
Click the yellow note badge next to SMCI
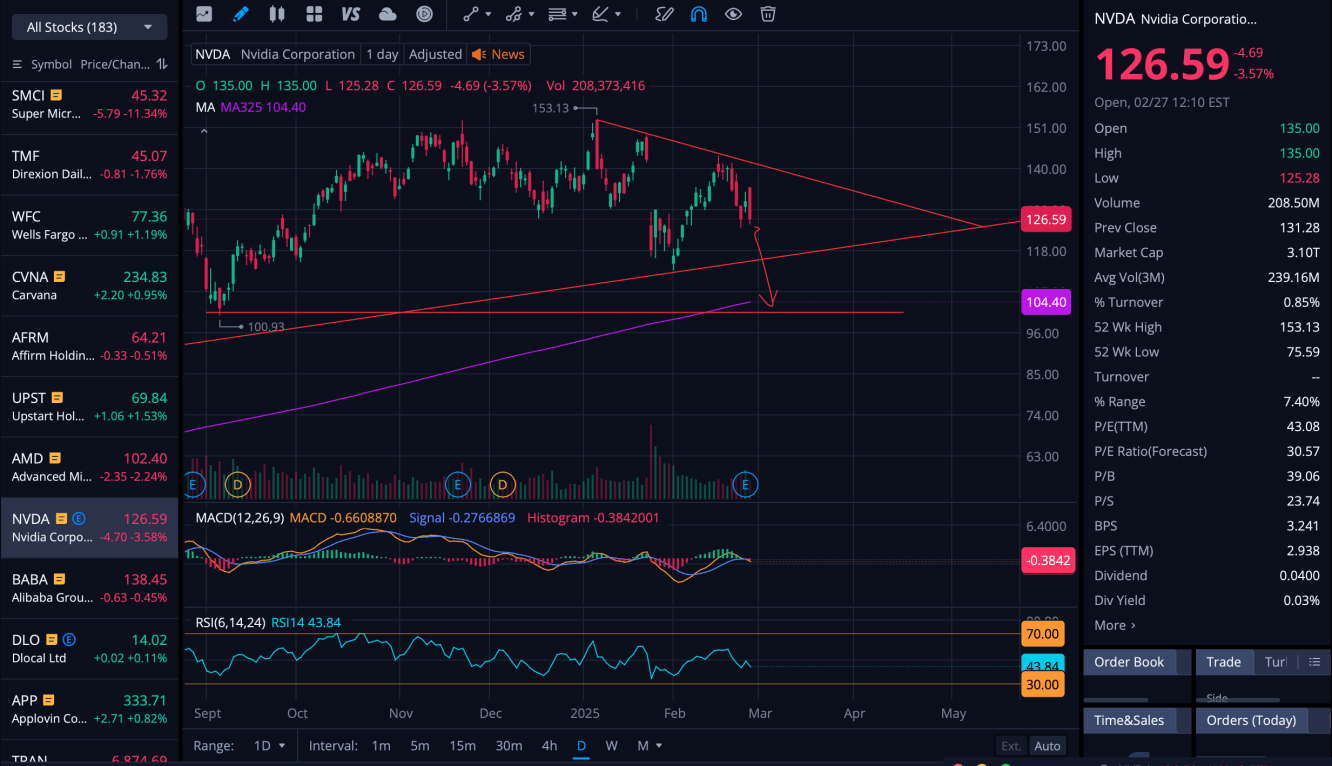pos(56,95)
